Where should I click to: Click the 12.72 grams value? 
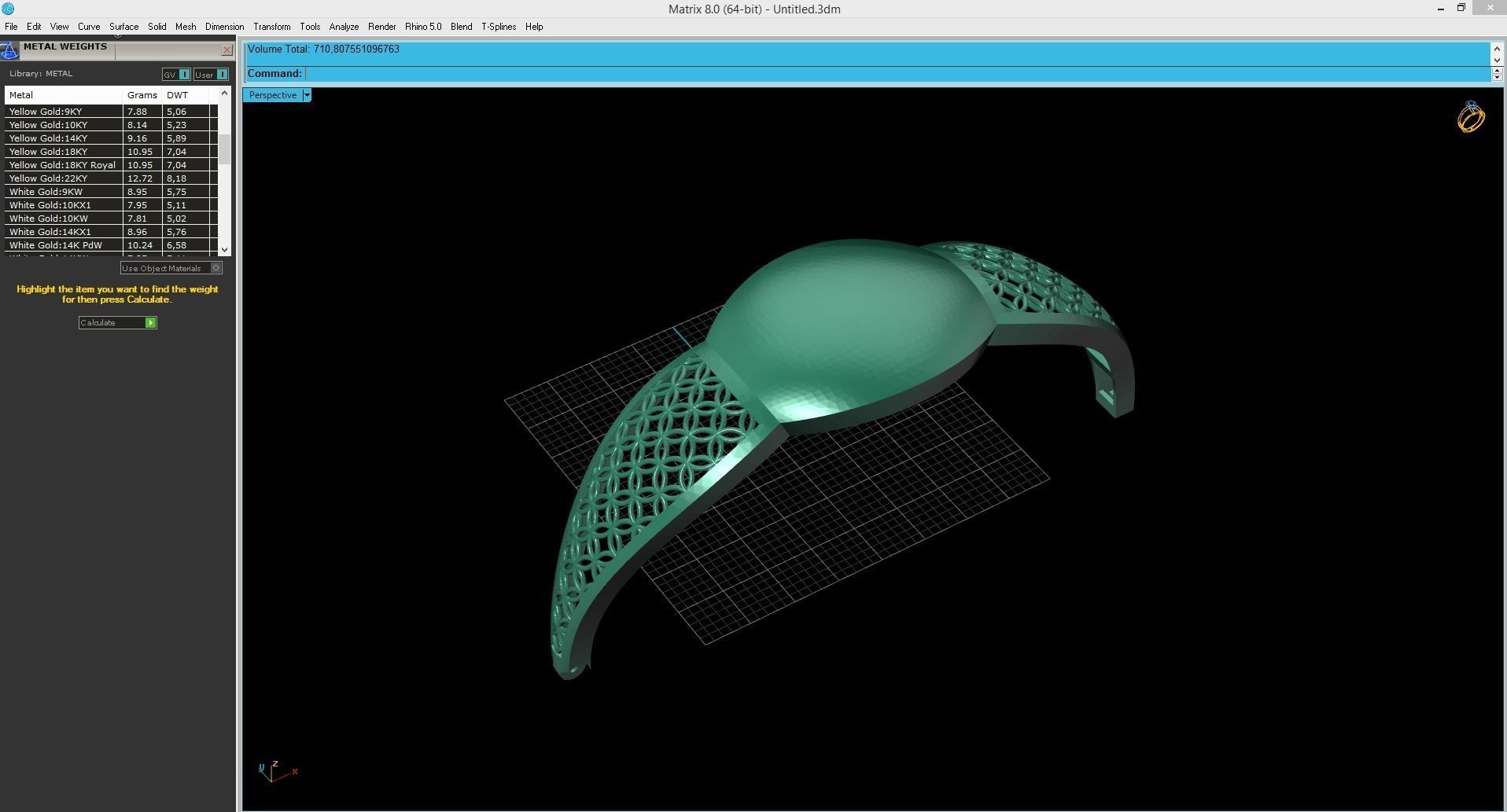140,178
